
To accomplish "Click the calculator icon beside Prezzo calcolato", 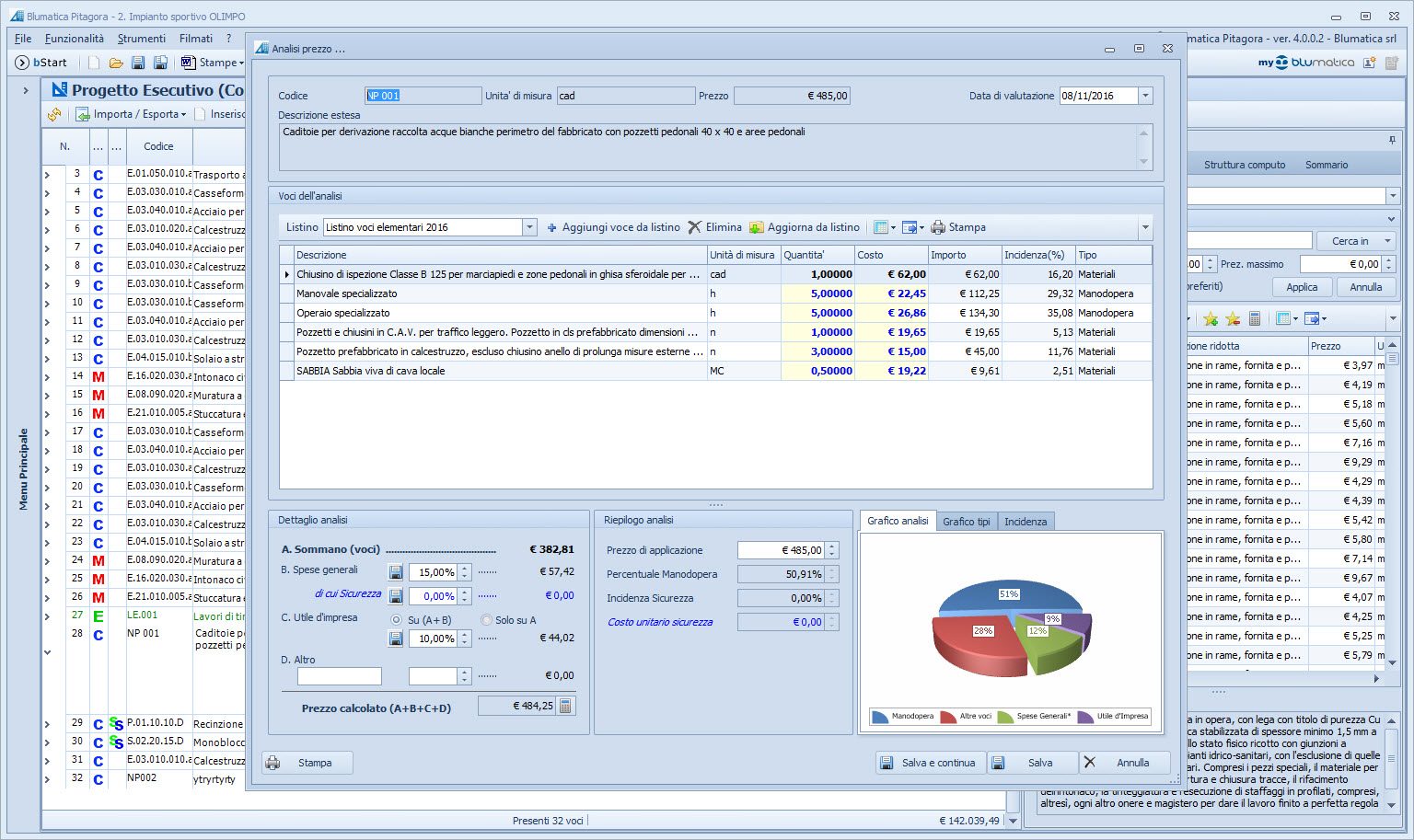I will tap(565, 707).
